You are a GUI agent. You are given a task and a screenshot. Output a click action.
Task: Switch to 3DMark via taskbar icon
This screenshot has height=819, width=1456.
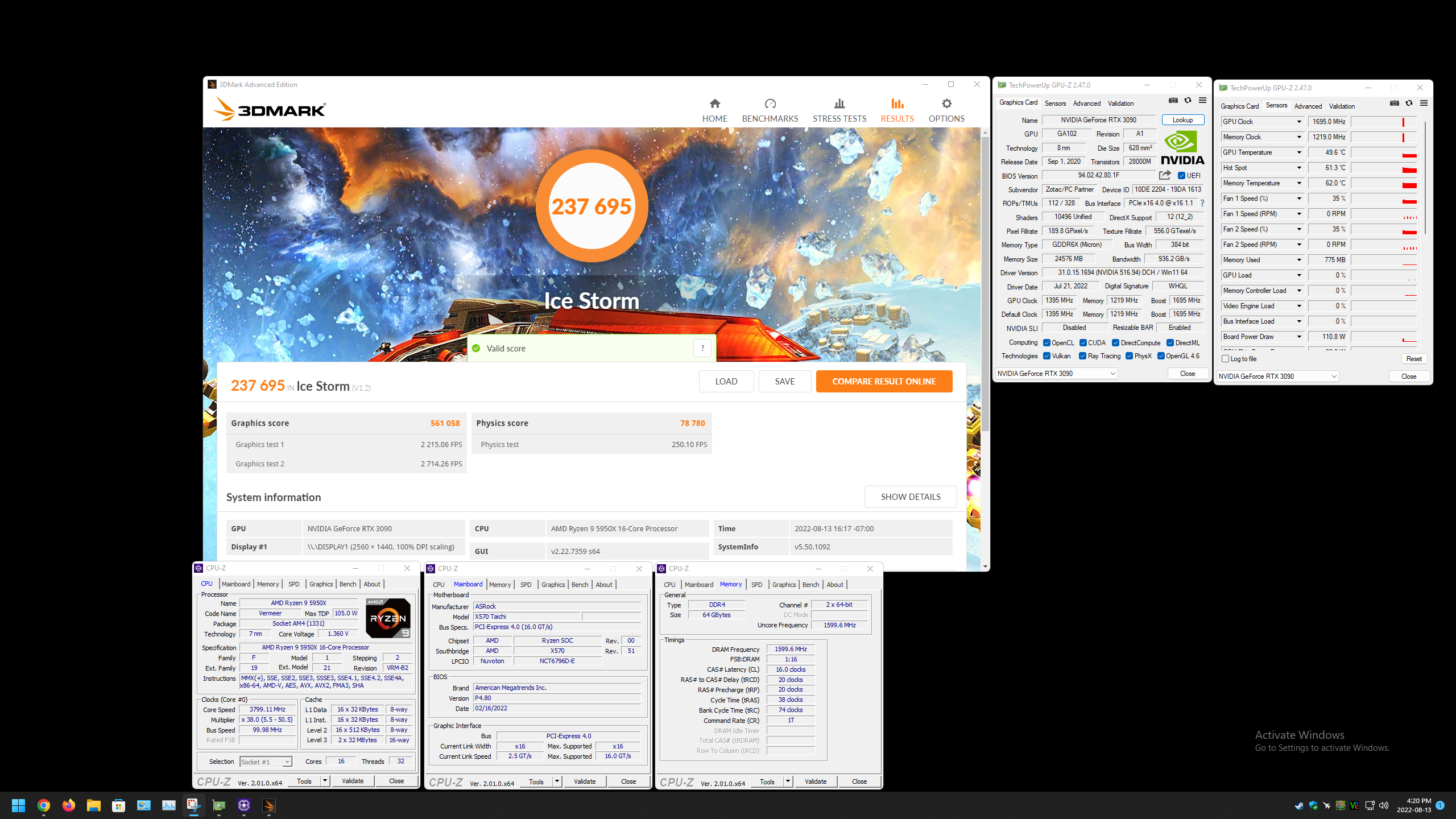(x=268, y=805)
